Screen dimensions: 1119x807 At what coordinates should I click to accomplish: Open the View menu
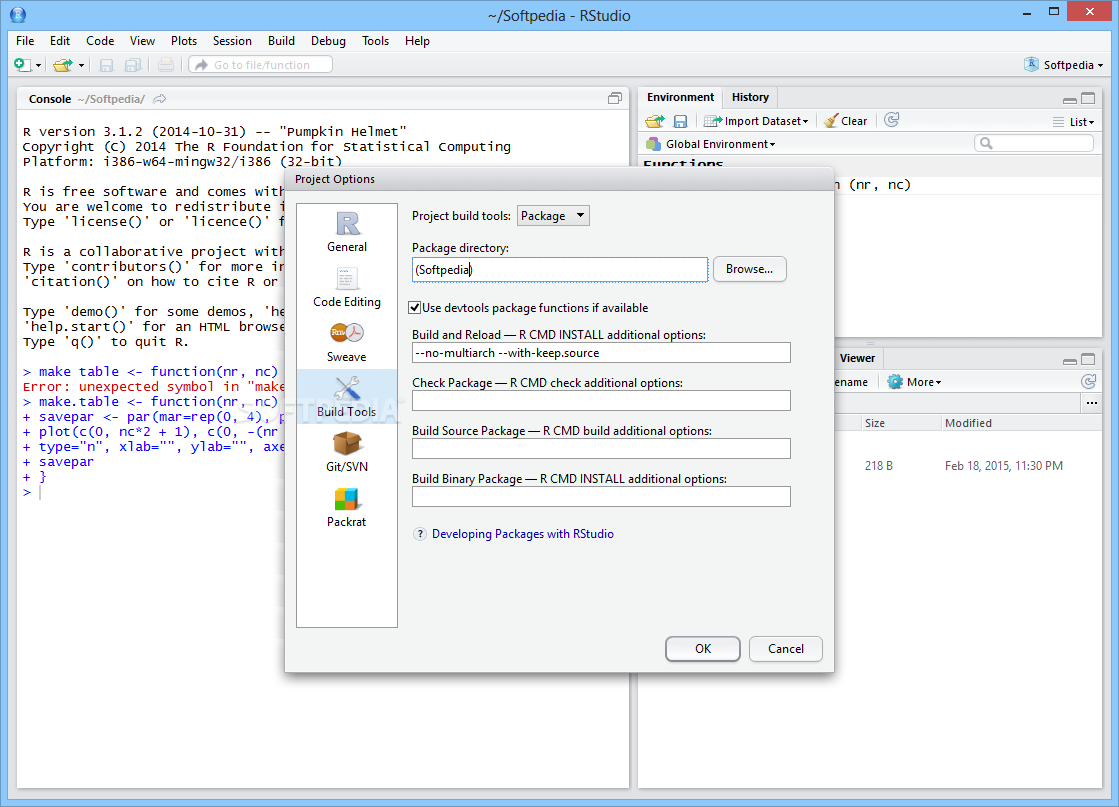[x=142, y=41]
